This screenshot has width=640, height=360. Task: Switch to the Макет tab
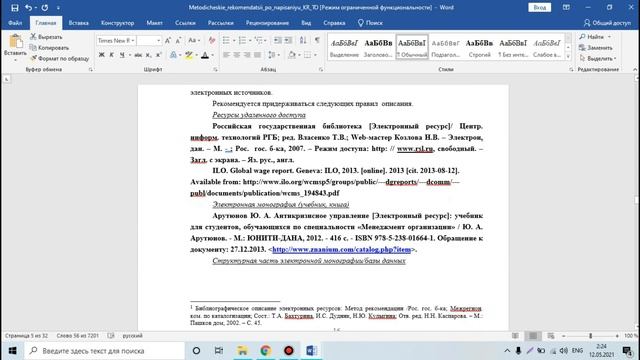[x=154, y=23]
